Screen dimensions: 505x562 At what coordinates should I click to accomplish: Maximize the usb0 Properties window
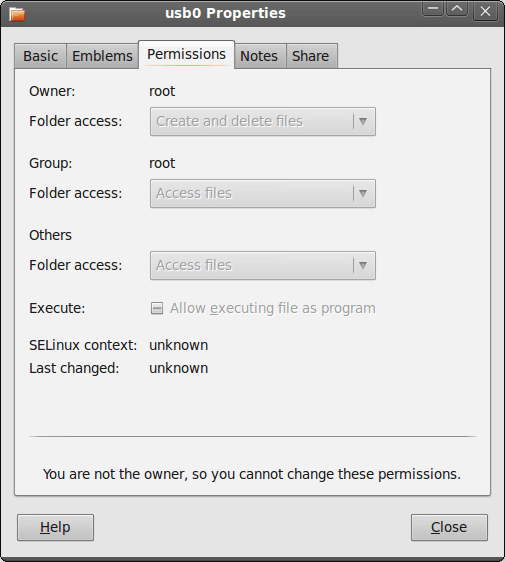[x=457, y=9]
